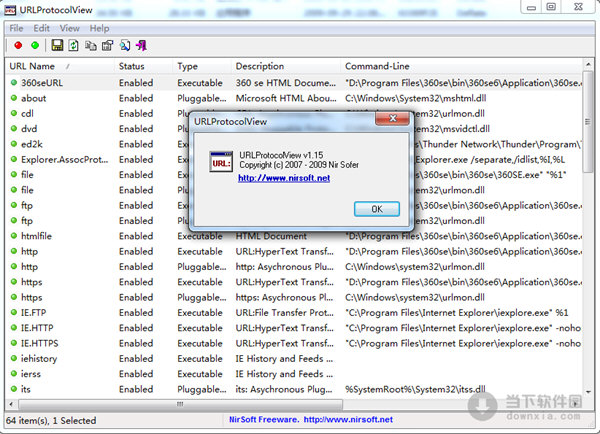Click the red Disable Selected Items toolbar icon
This screenshot has width=600, height=434.
tap(18, 46)
